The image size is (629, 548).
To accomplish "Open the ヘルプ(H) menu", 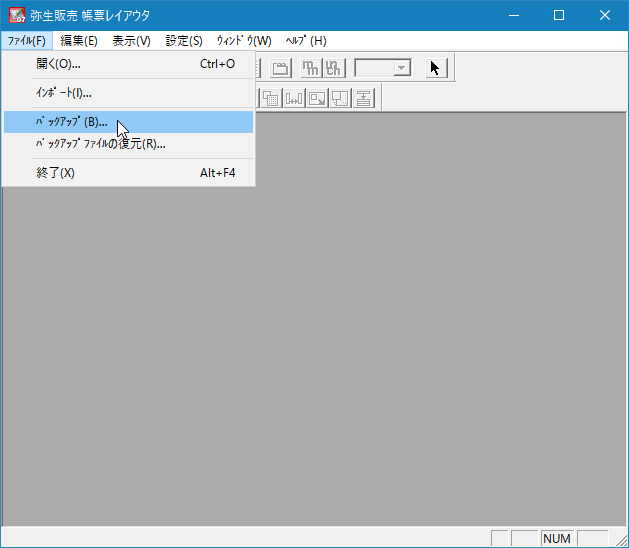I will pyautogui.click(x=306, y=41).
